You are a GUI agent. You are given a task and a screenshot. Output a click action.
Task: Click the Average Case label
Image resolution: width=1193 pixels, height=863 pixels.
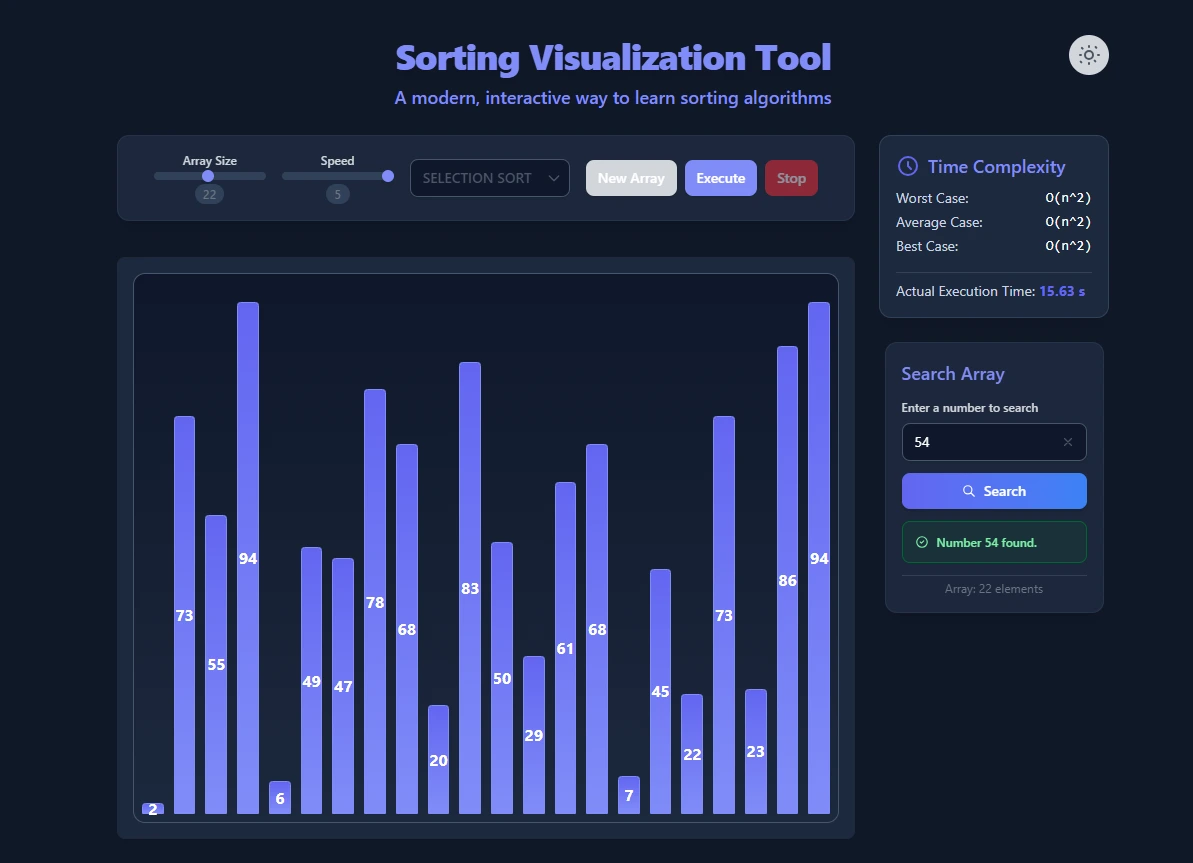[939, 222]
